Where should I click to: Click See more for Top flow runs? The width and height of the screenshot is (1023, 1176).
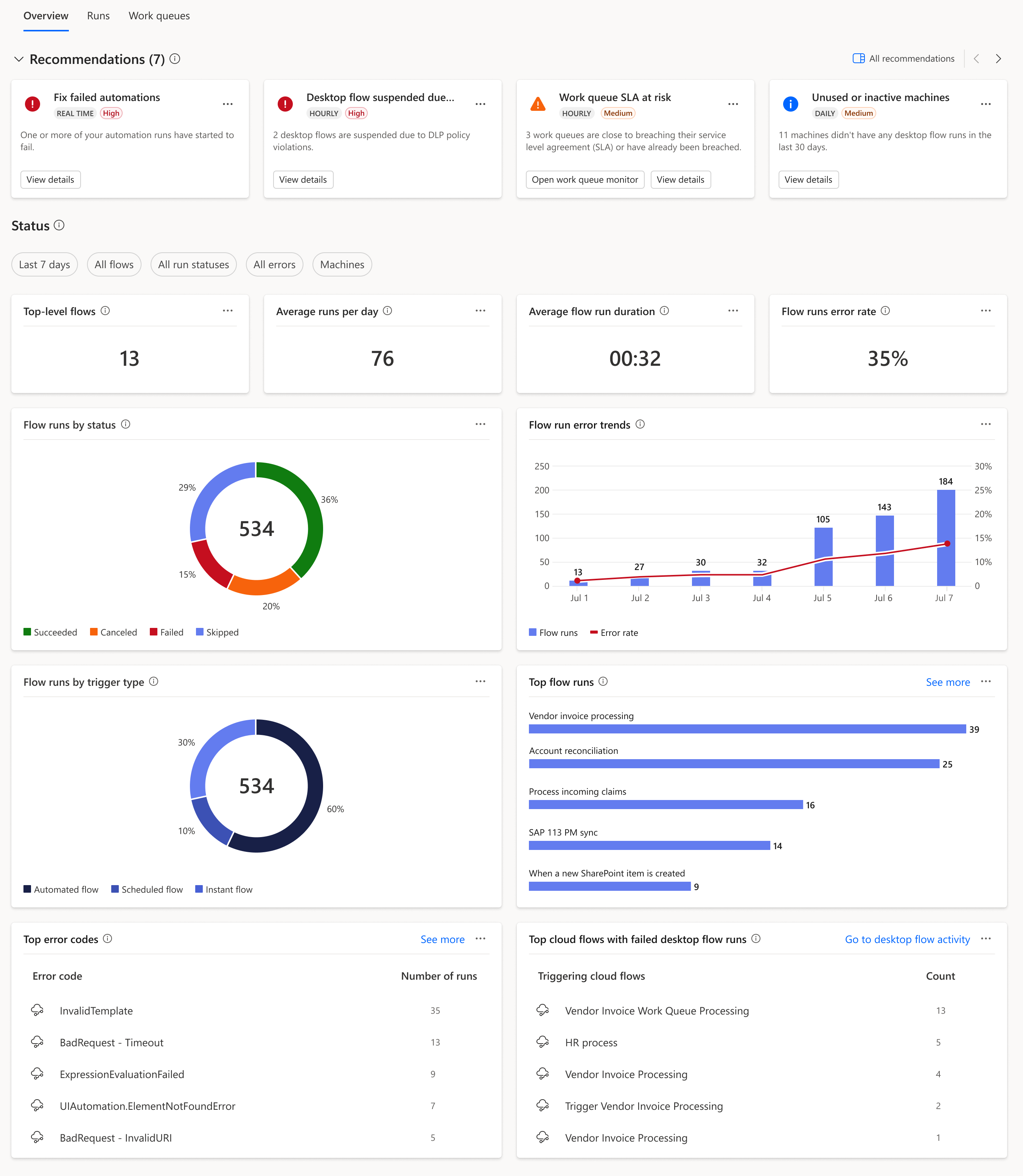[948, 682]
